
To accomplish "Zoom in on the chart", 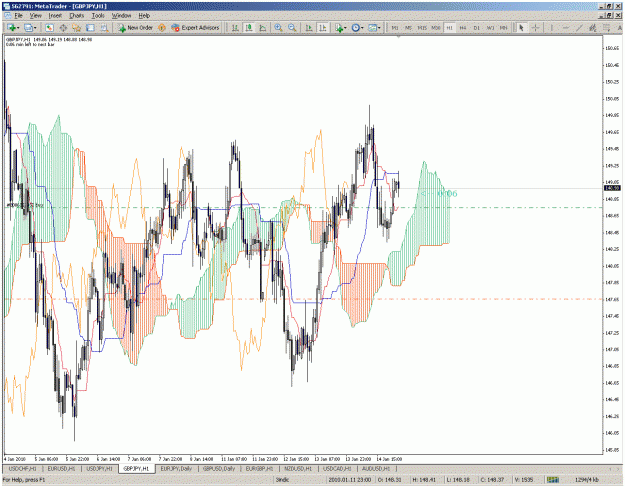I will point(278,28).
